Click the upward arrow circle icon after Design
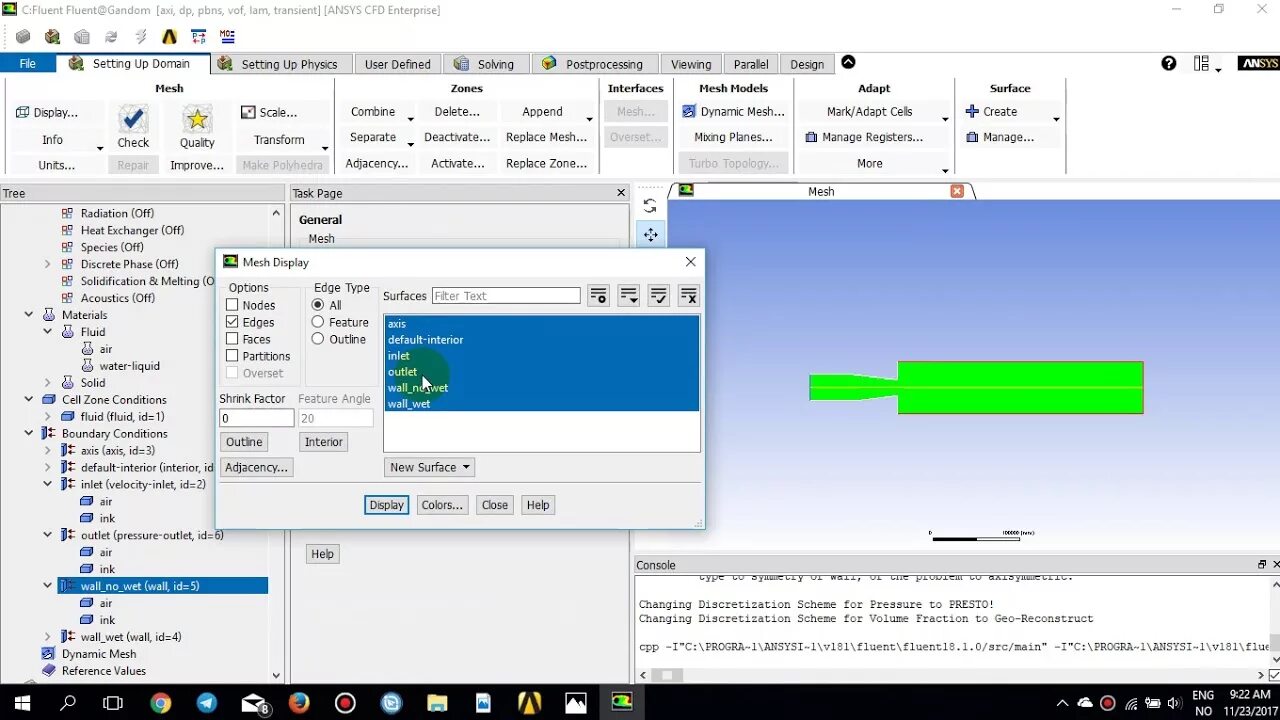The width and height of the screenshot is (1280, 720). point(848,62)
